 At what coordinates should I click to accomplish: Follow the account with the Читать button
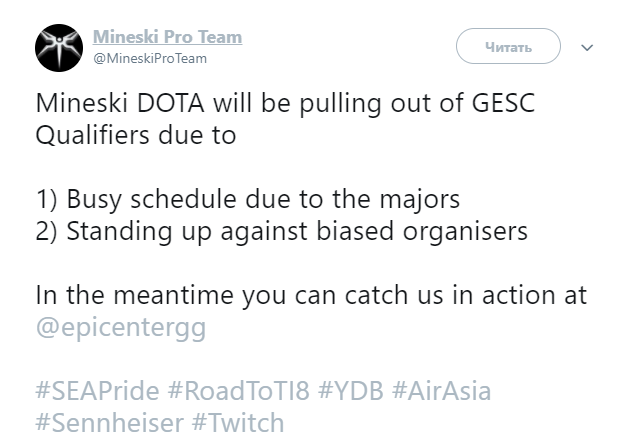pos(508,46)
